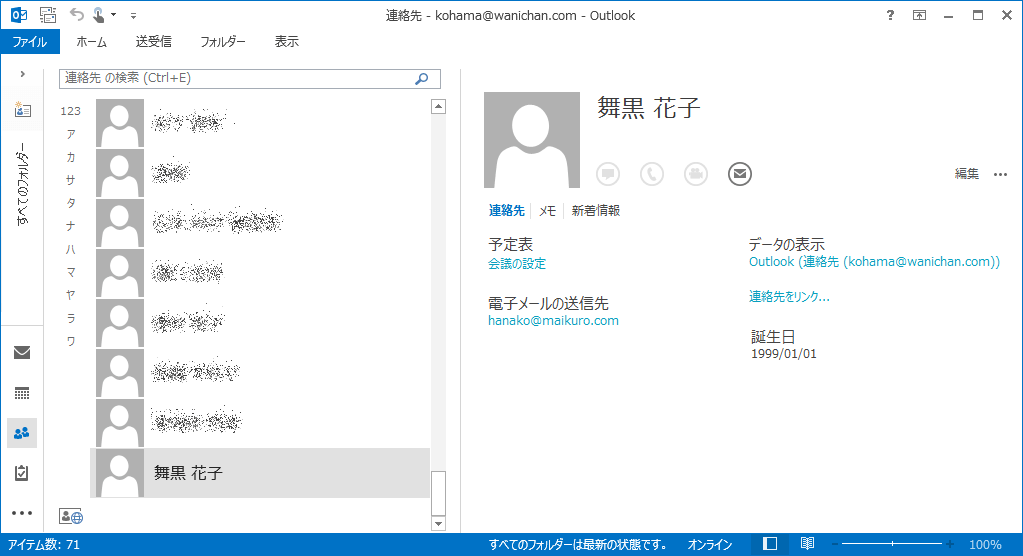Customize the quick access toolbar dropdown
The image size is (1023, 556).
pos(133,16)
